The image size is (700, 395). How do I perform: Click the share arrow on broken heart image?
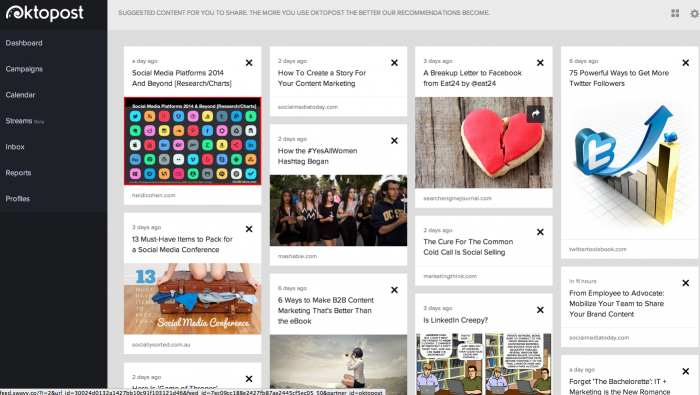[535, 114]
